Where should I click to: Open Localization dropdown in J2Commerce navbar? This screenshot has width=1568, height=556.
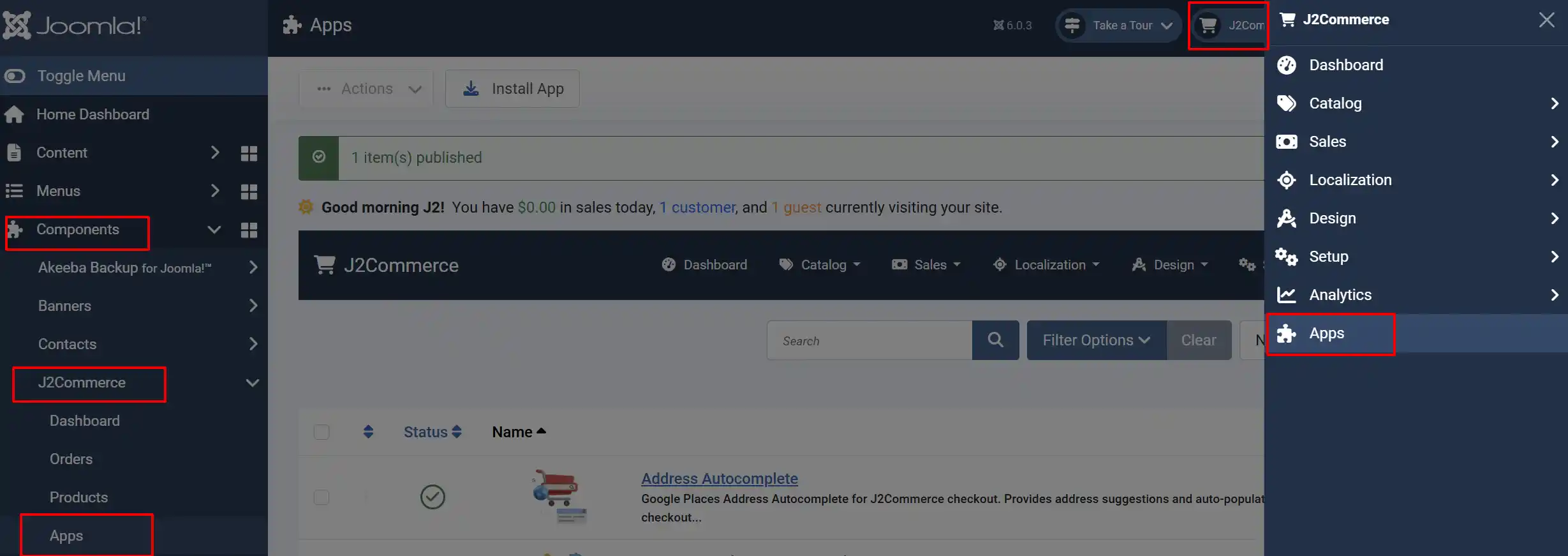(x=1046, y=265)
